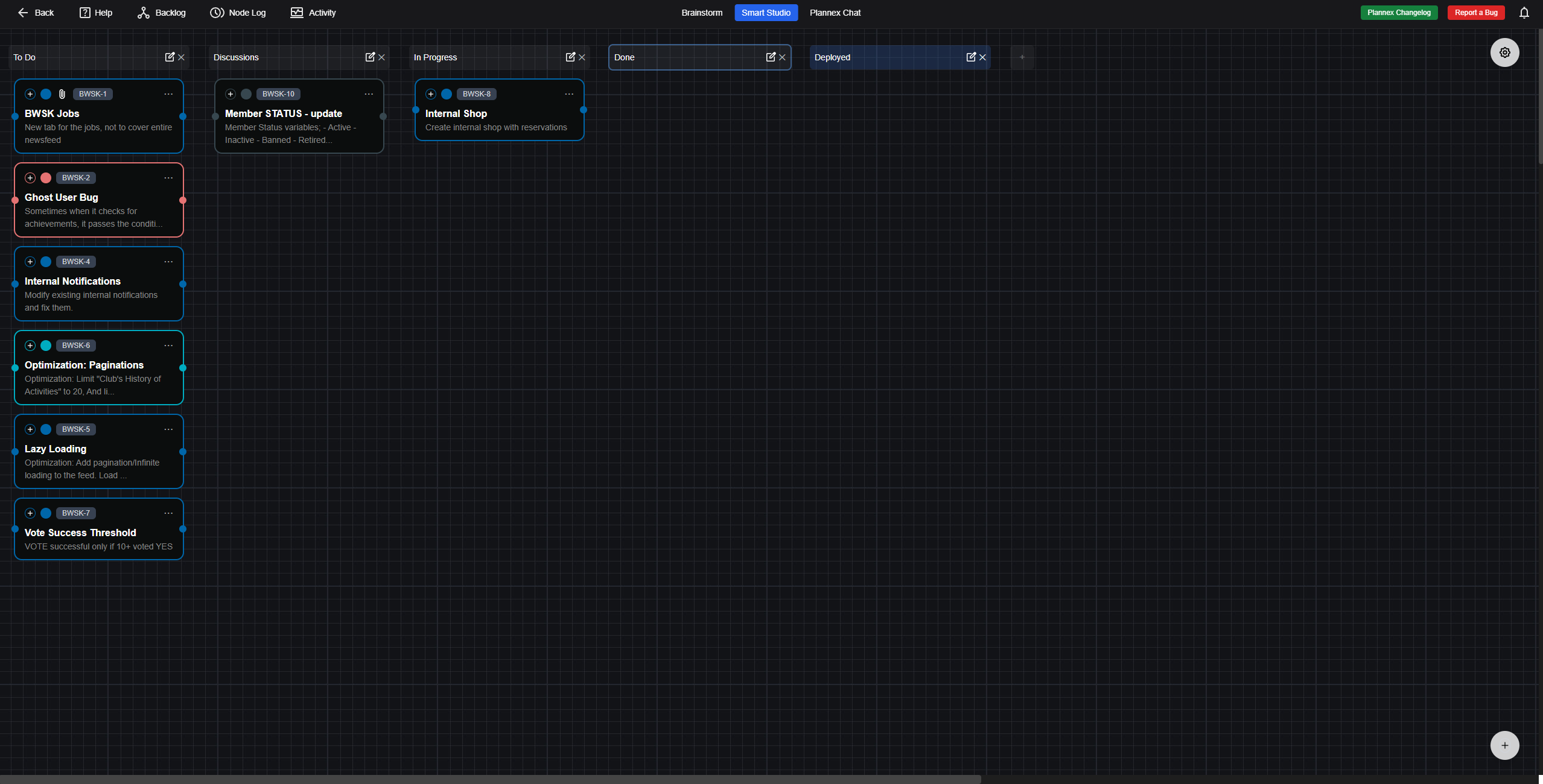Screen dimensions: 1543x784
Task: Click the red circle on Ghost User Bug card
Action: [x=45, y=177]
